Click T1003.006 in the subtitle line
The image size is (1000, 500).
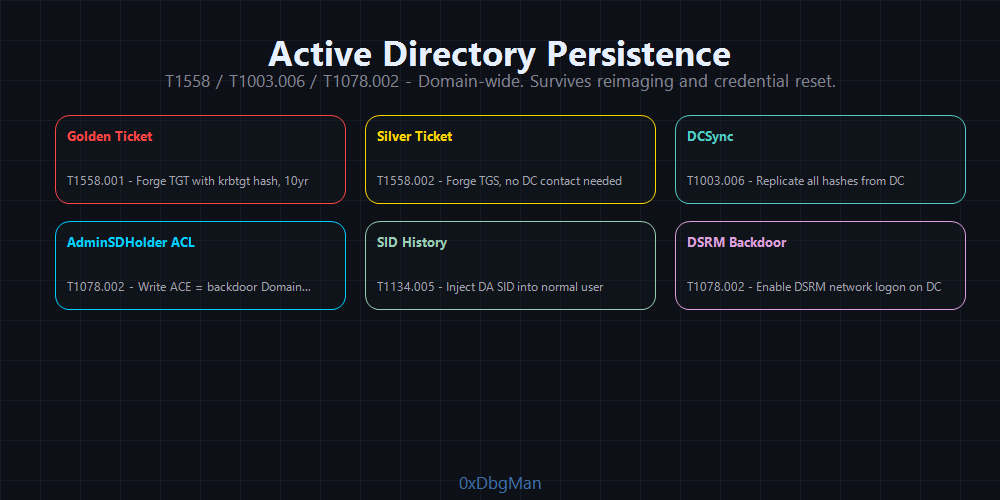click(266, 81)
